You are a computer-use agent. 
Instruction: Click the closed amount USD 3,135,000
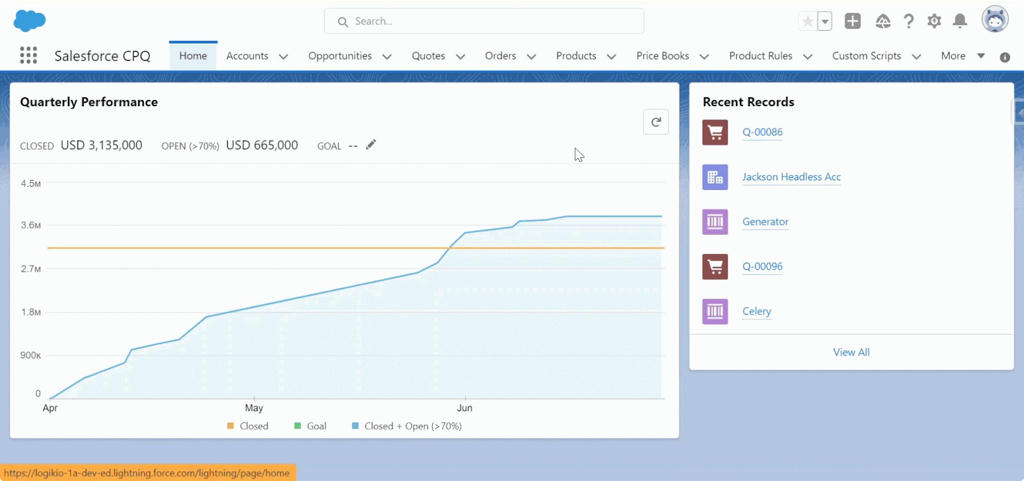pyautogui.click(x=101, y=146)
